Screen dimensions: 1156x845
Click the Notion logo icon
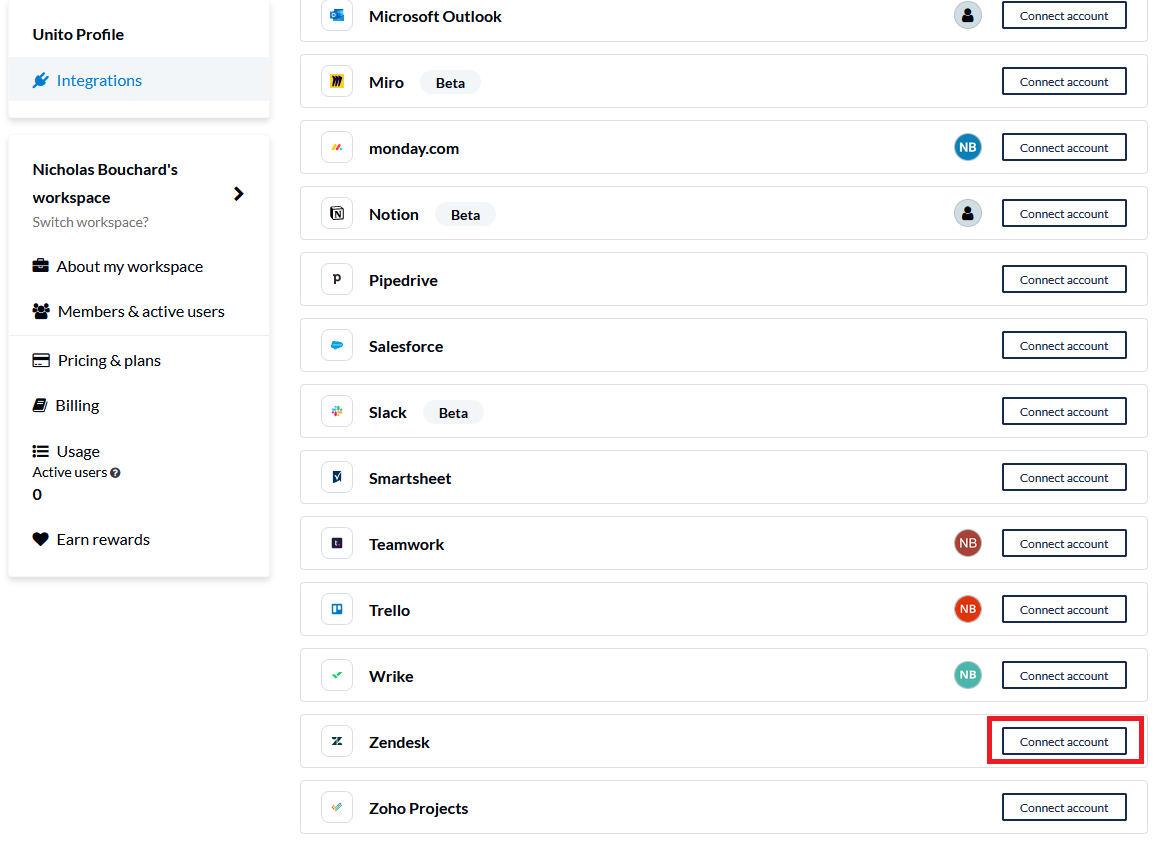click(337, 213)
